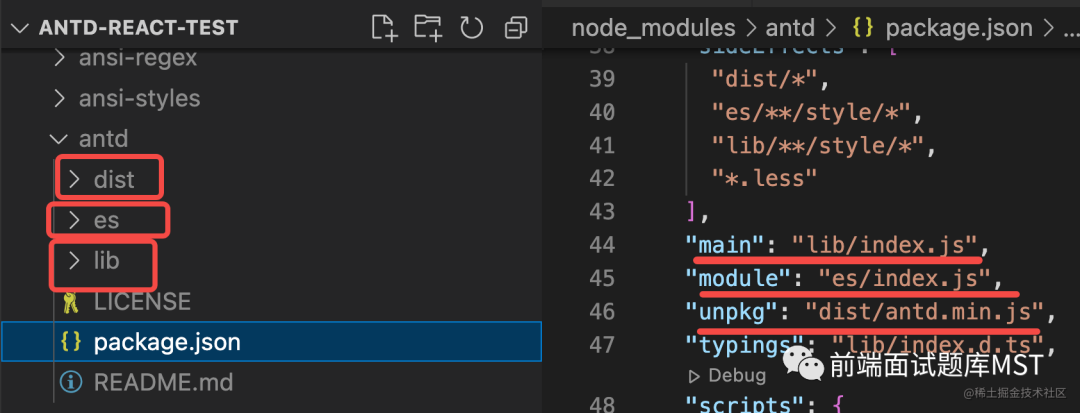Click line number 46 in the gutter
The height and width of the screenshot is (413, 1080).
[x=602, y=312]
